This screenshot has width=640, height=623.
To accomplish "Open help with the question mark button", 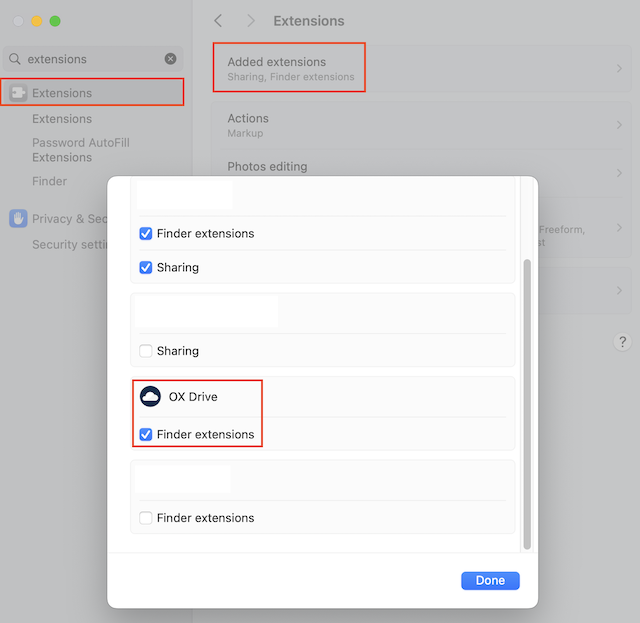I will point(622,342).
